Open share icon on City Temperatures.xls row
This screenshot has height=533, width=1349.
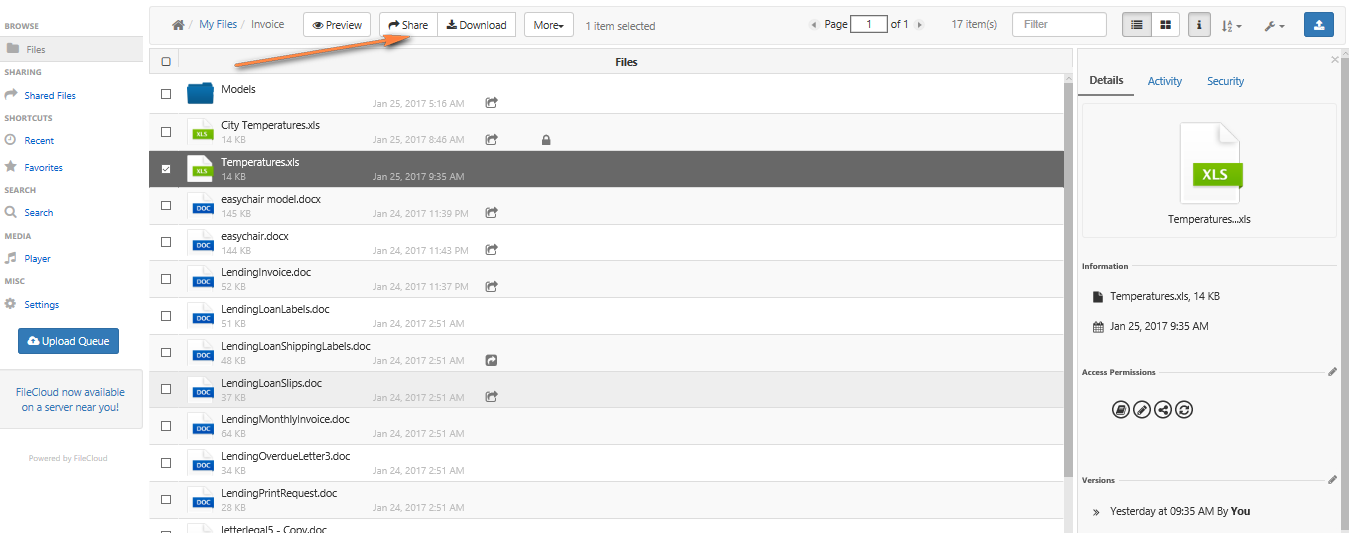pos(492,139)
